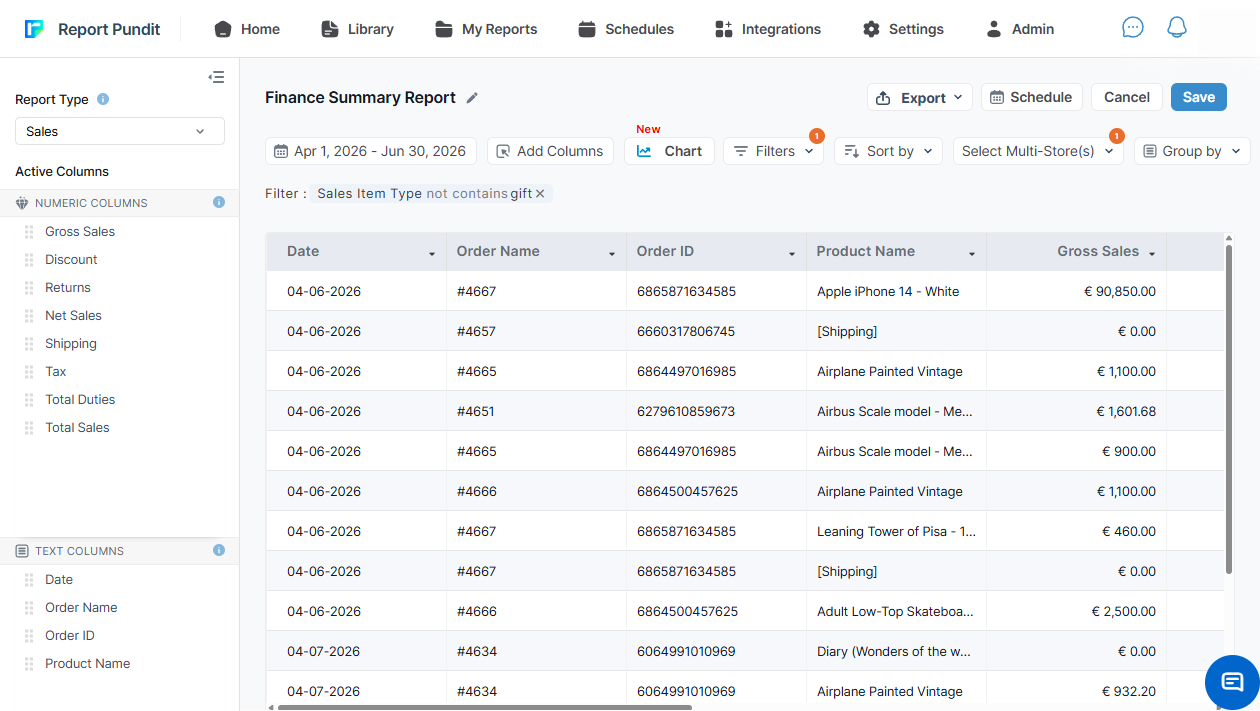Open the Library menu
The width and height of the screenshot is (1260, 711).
[x=357, y=29]
